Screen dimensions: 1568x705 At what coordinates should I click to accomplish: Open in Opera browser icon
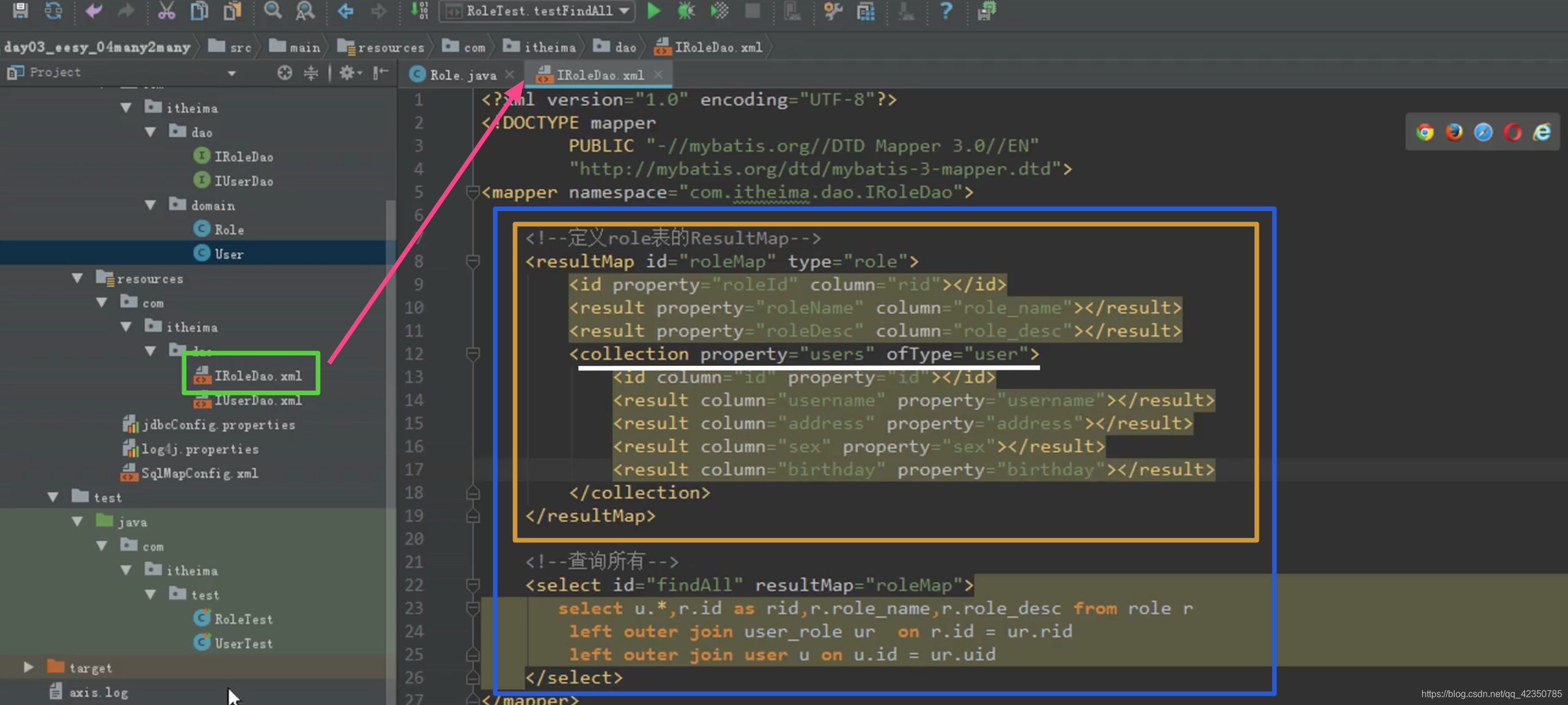(x=1513, y=132)
